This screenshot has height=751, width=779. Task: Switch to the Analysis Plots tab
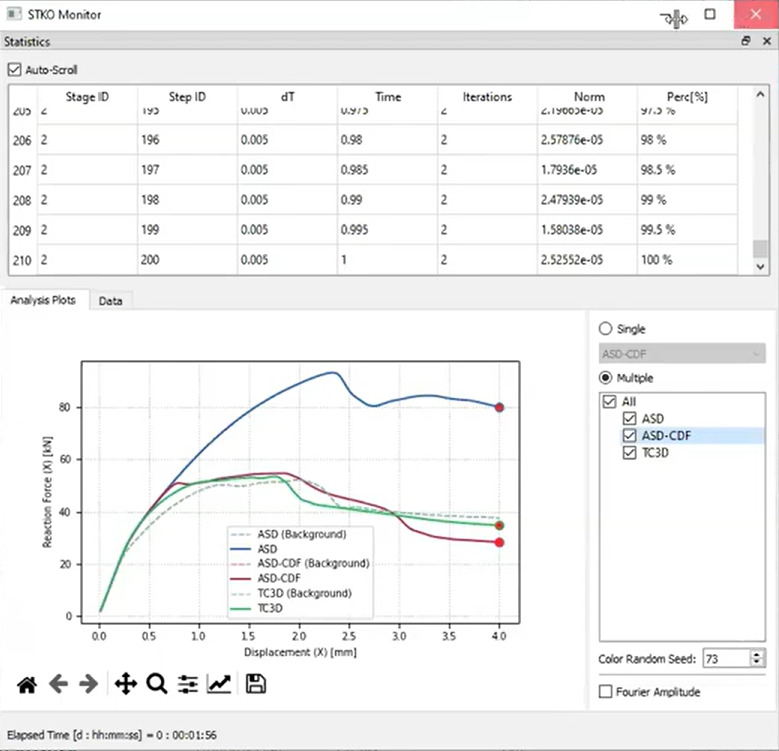tap(43, 300)
